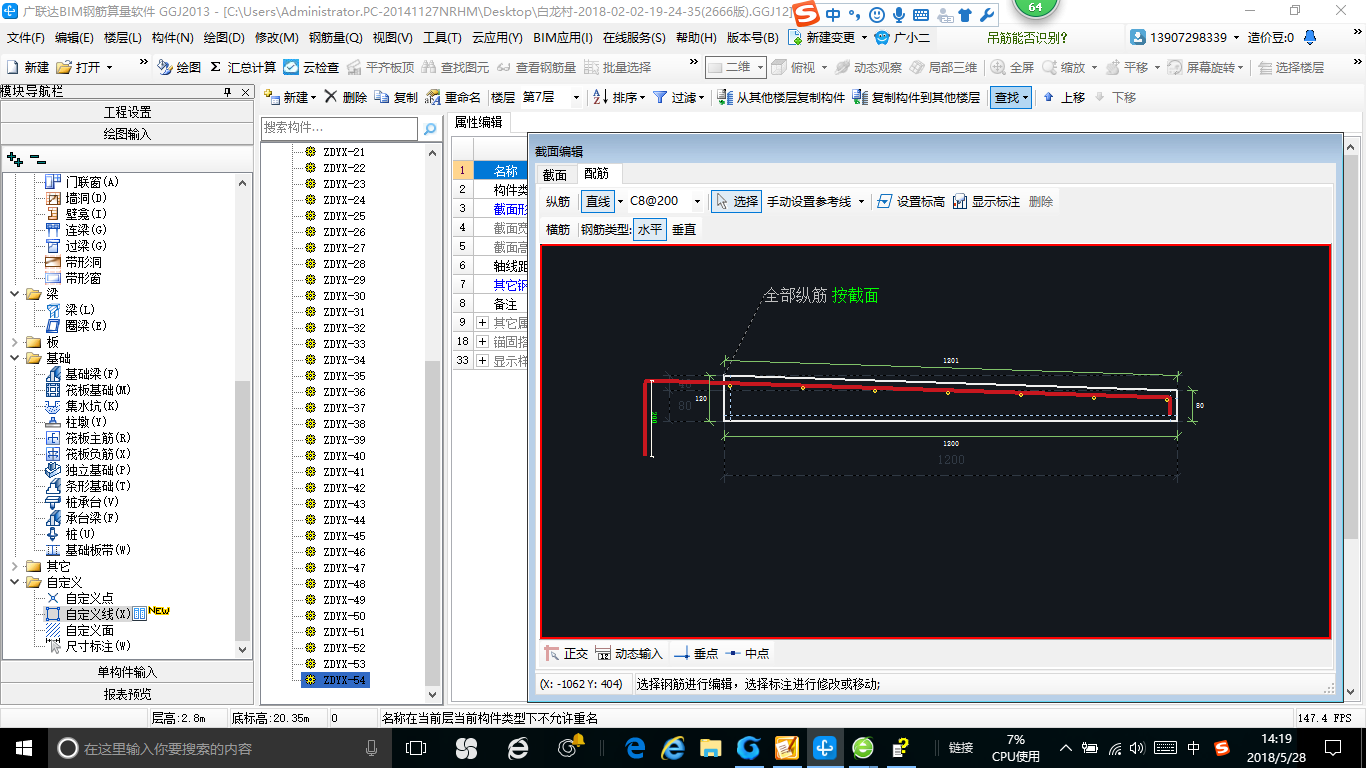The width and height of the screenshot is (1366, 768).
Task: Open the C8@200 rebar dropdown
Action: pyautogui.click(x=698, y=201)
